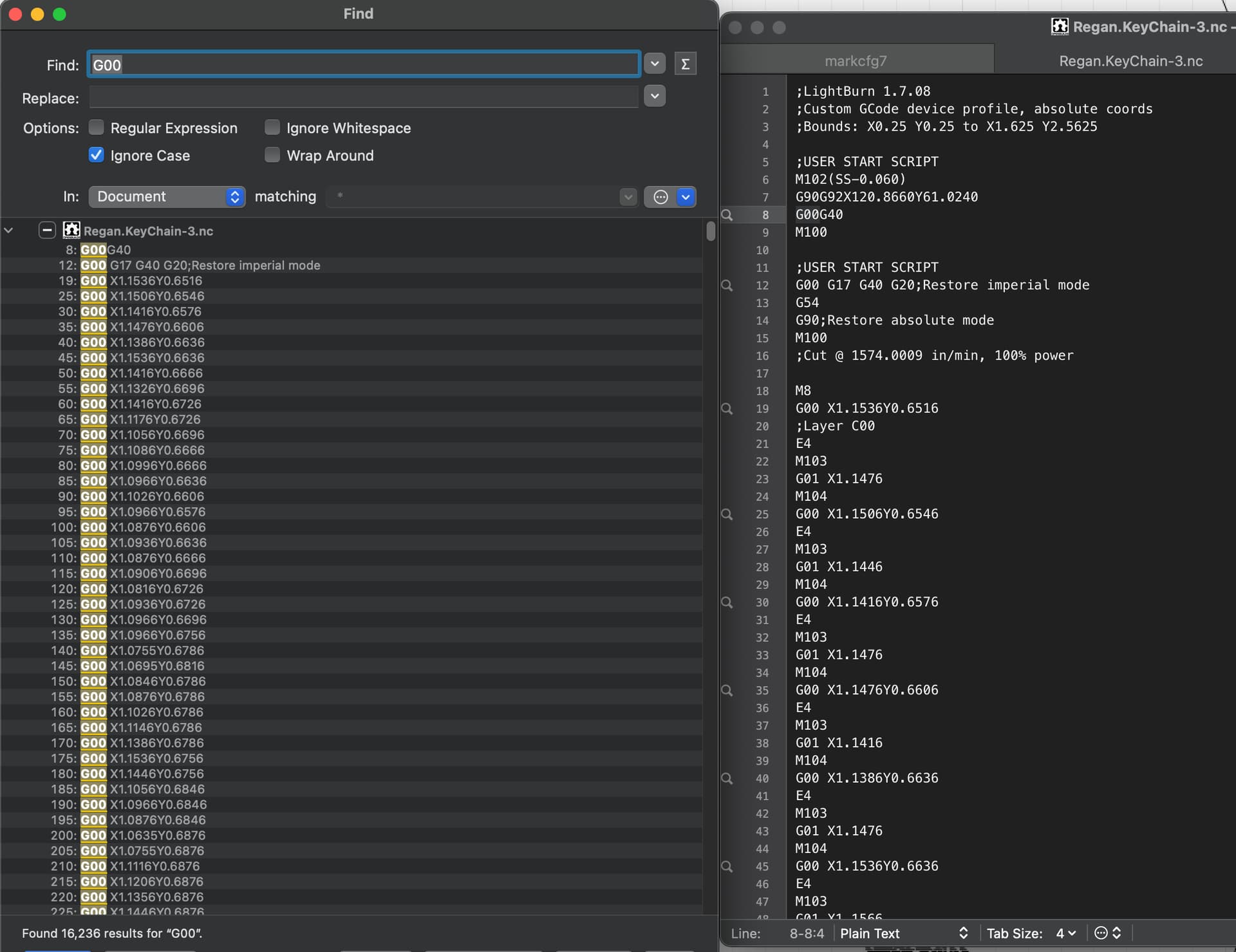Click in the Replace text field

tap(364, 97)
